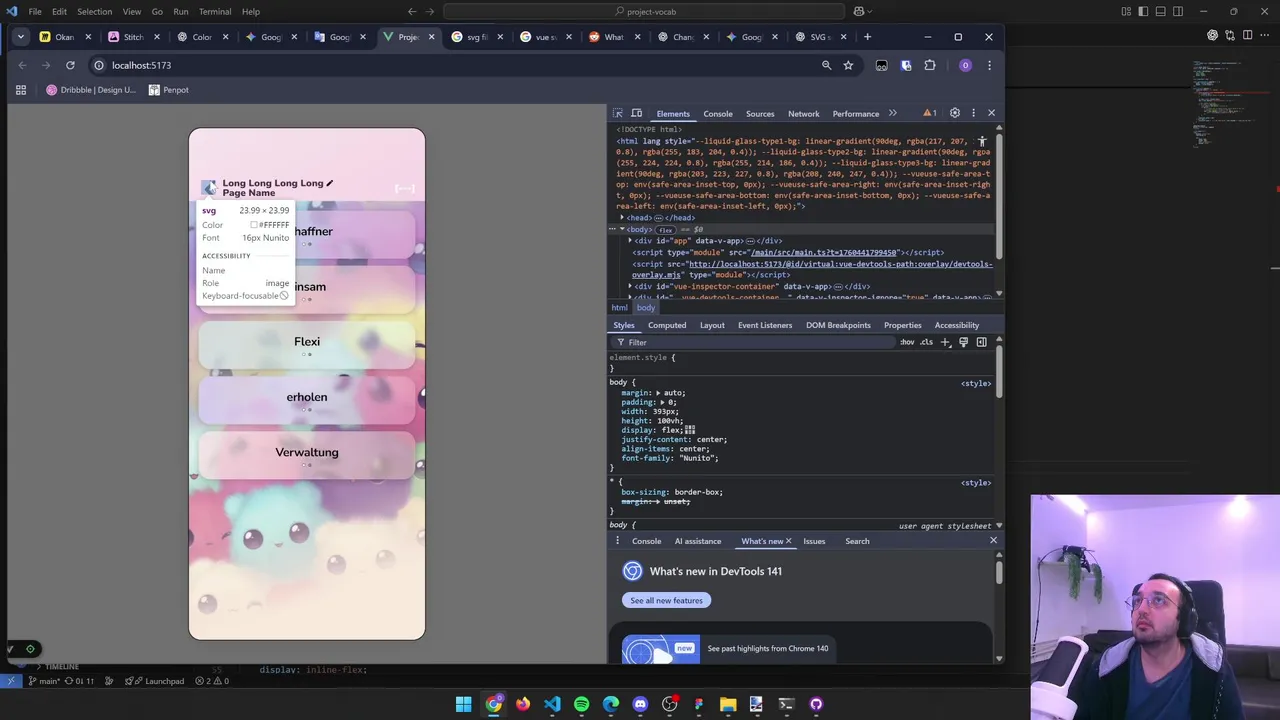Open the Chrome three-dot menu
Image resolution: width=1280 pixels, height=720 pixels.
[989, 65]
